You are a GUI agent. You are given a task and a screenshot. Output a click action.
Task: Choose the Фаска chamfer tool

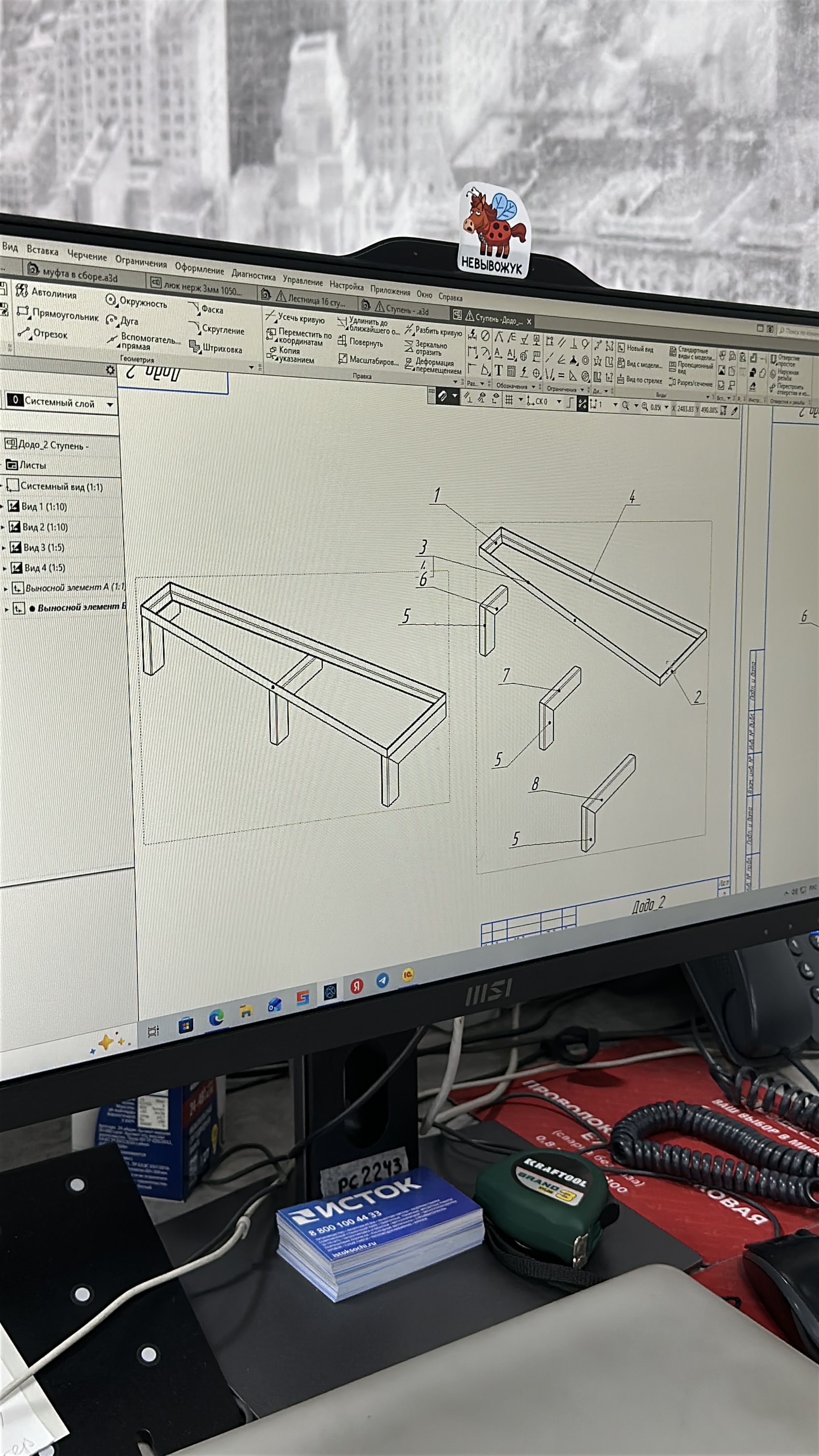(x=206, y=309)
